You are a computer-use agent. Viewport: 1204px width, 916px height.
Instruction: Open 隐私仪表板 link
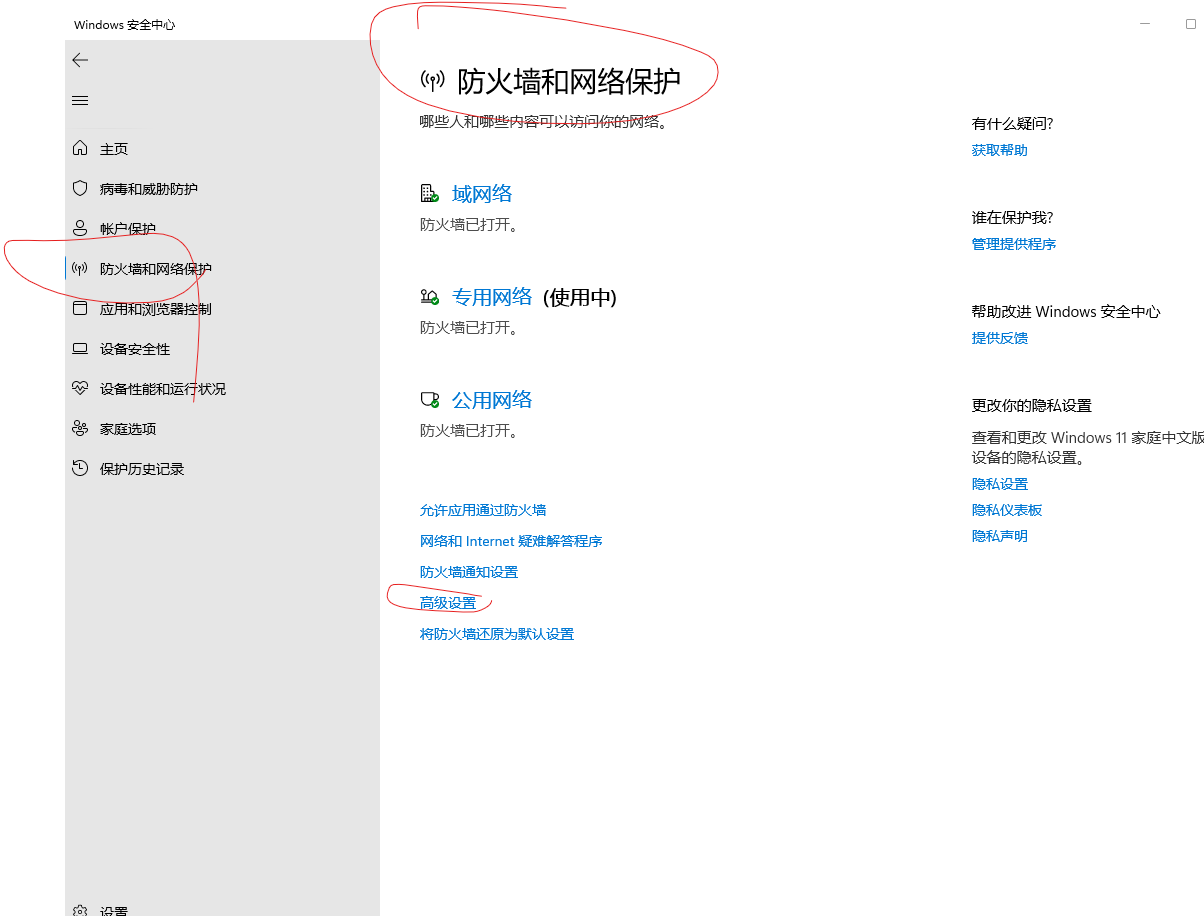tap(1007, 510)
